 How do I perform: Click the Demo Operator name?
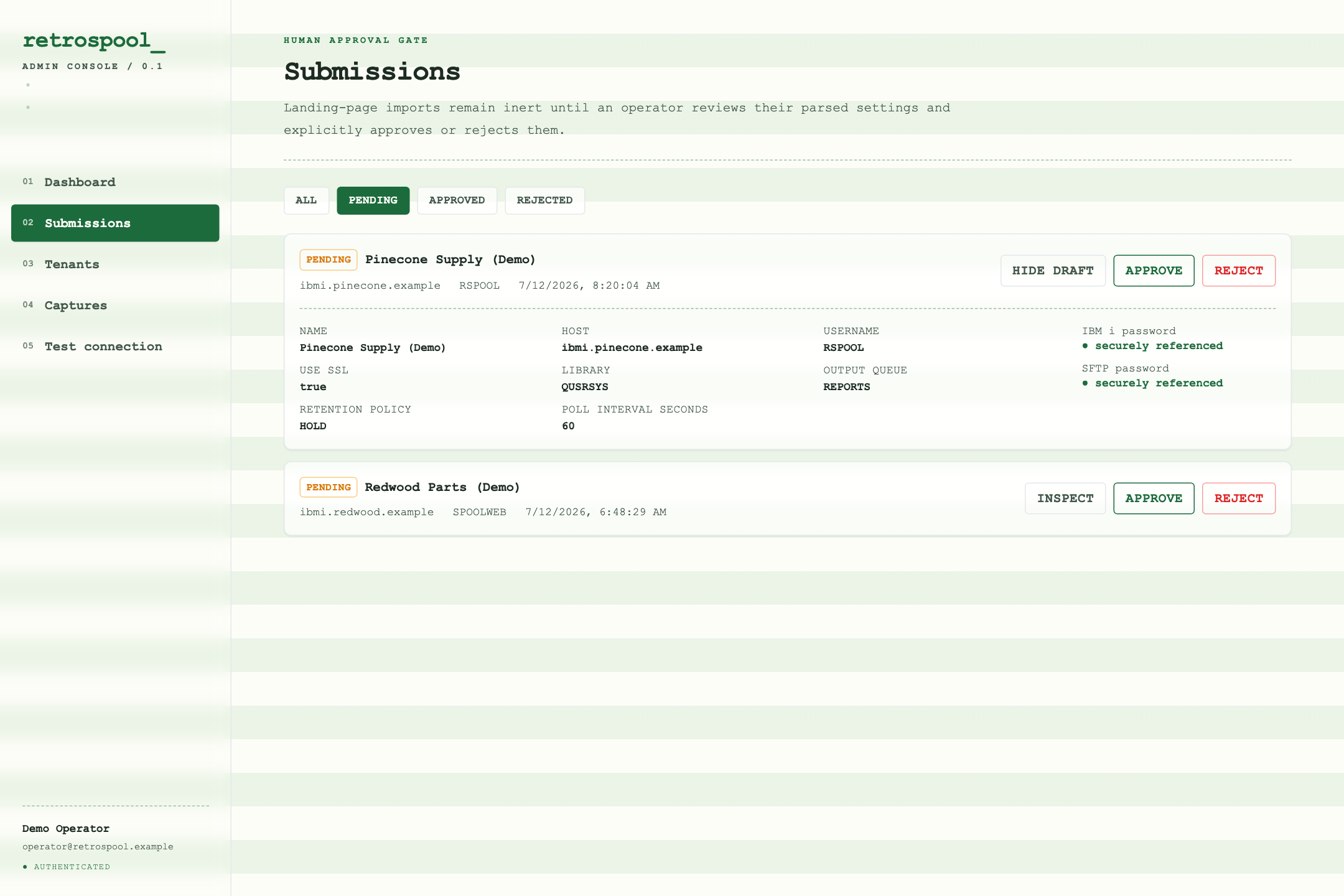(x=66, y=829)
